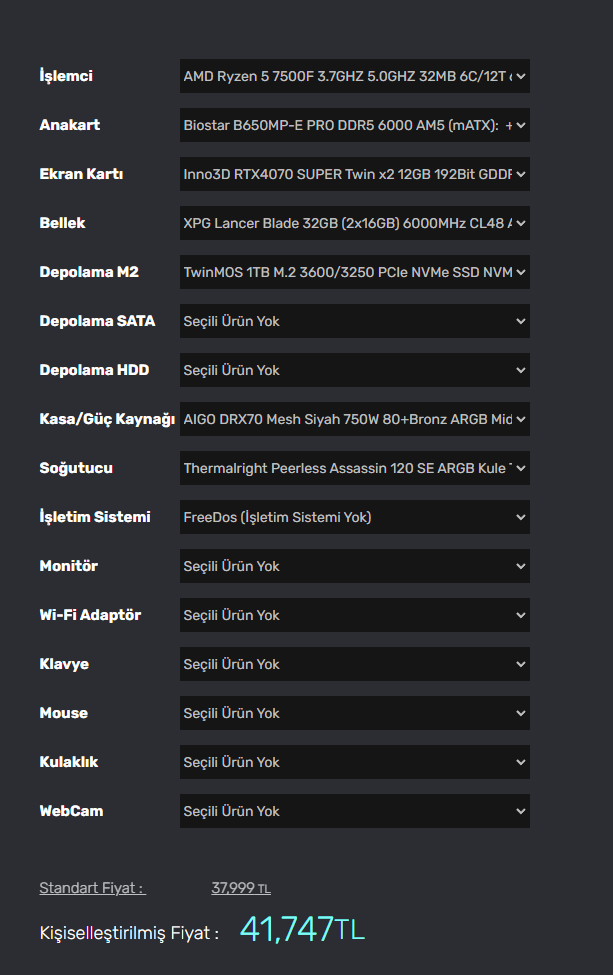
Task: Open the Mouse selection dropdown
Action: 354,713
